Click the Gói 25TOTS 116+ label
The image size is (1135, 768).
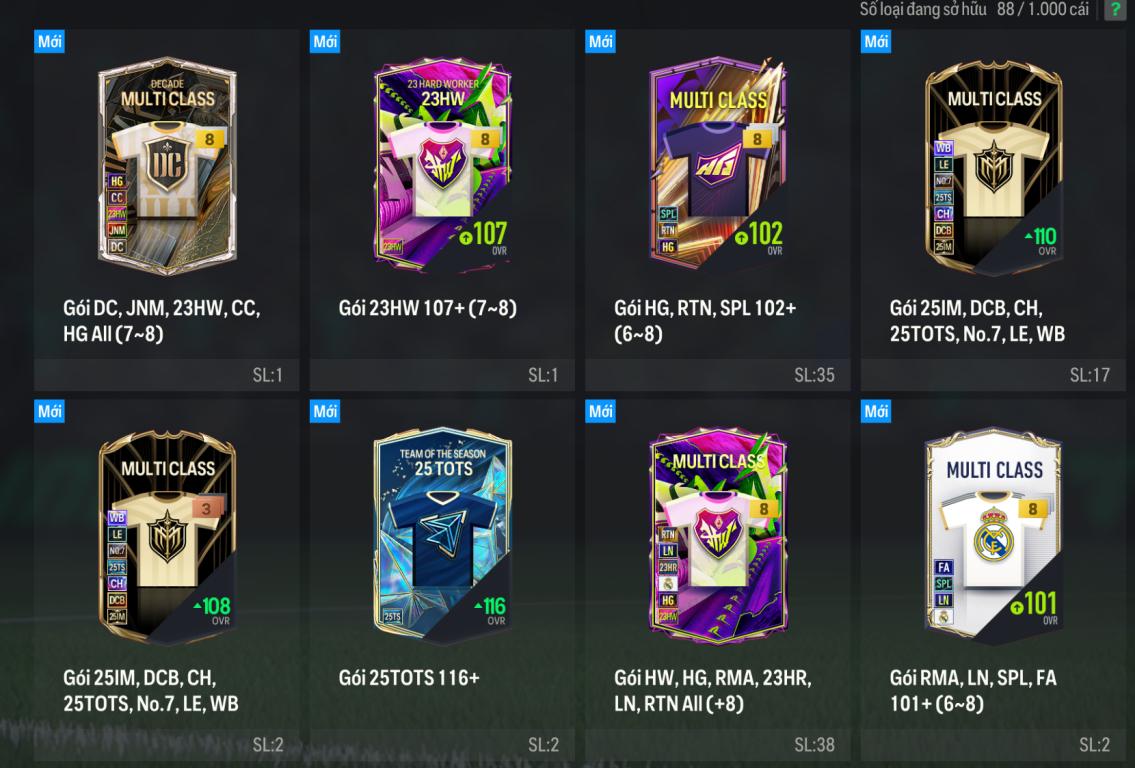(x=409, y=678)
